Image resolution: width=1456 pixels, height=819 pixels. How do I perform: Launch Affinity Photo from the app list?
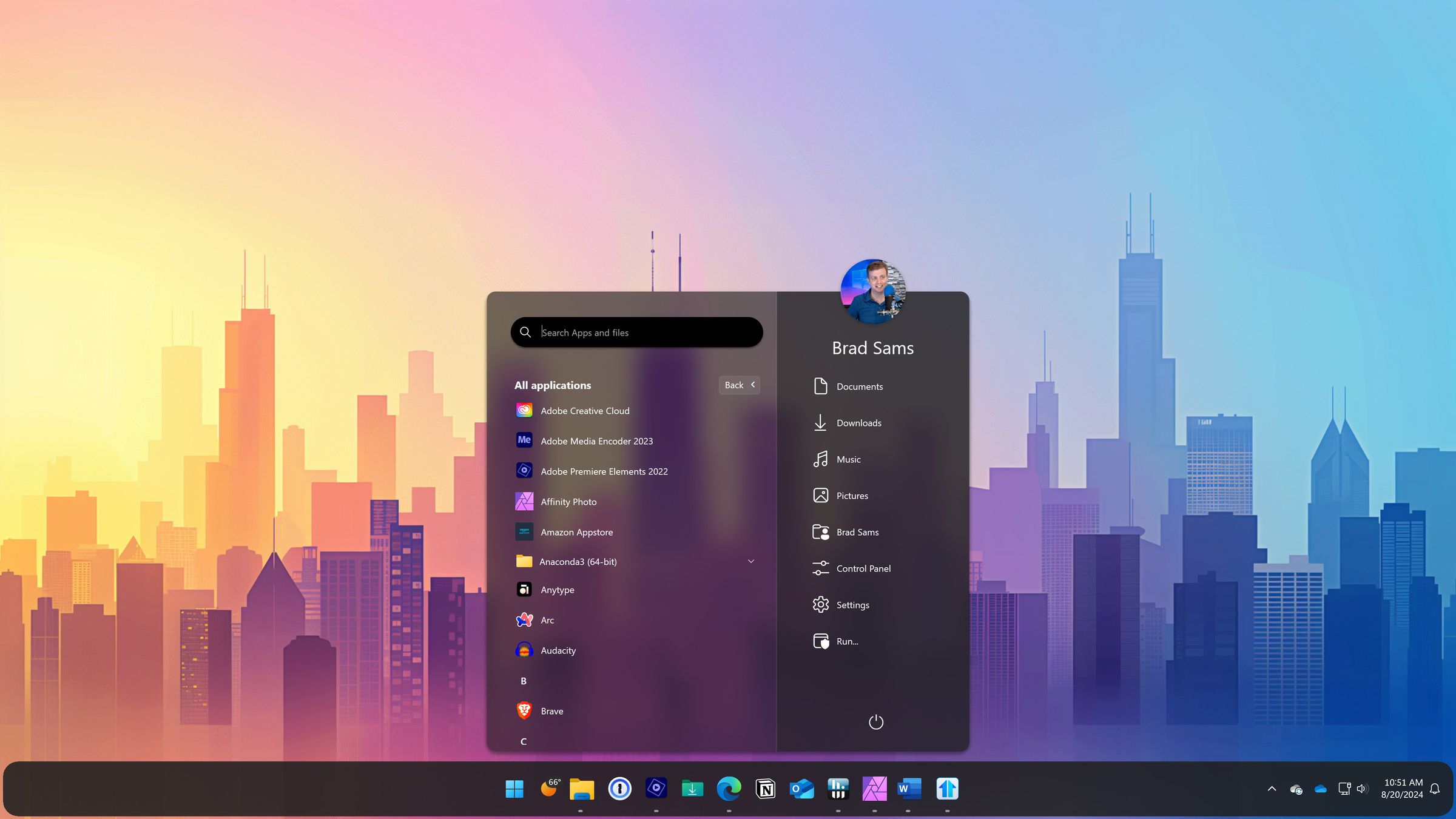point(636,502)
